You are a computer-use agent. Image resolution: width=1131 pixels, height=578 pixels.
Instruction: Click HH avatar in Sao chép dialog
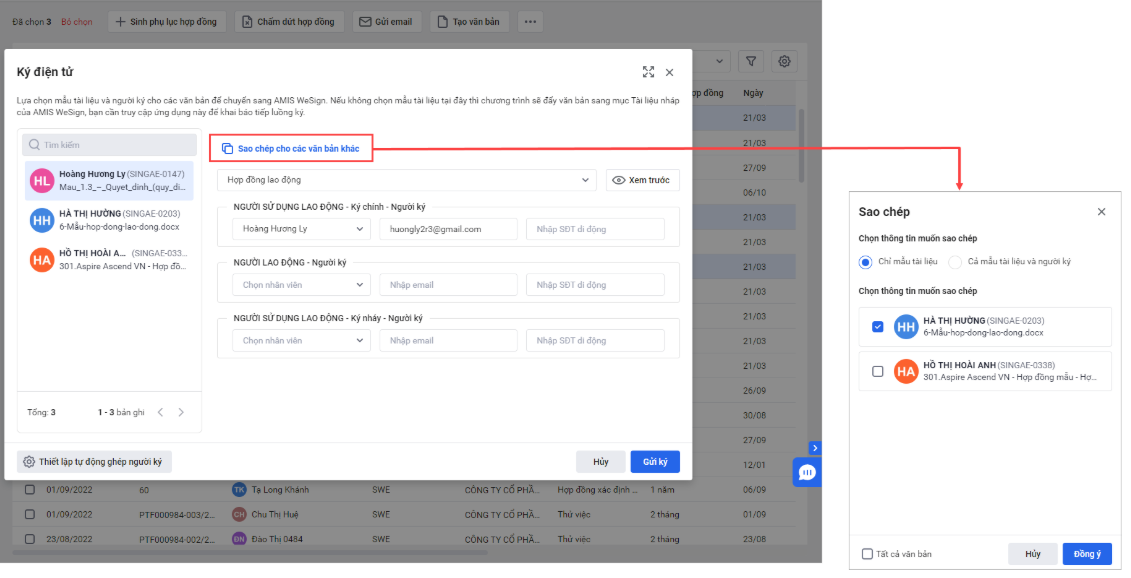(x=906, y=327)
